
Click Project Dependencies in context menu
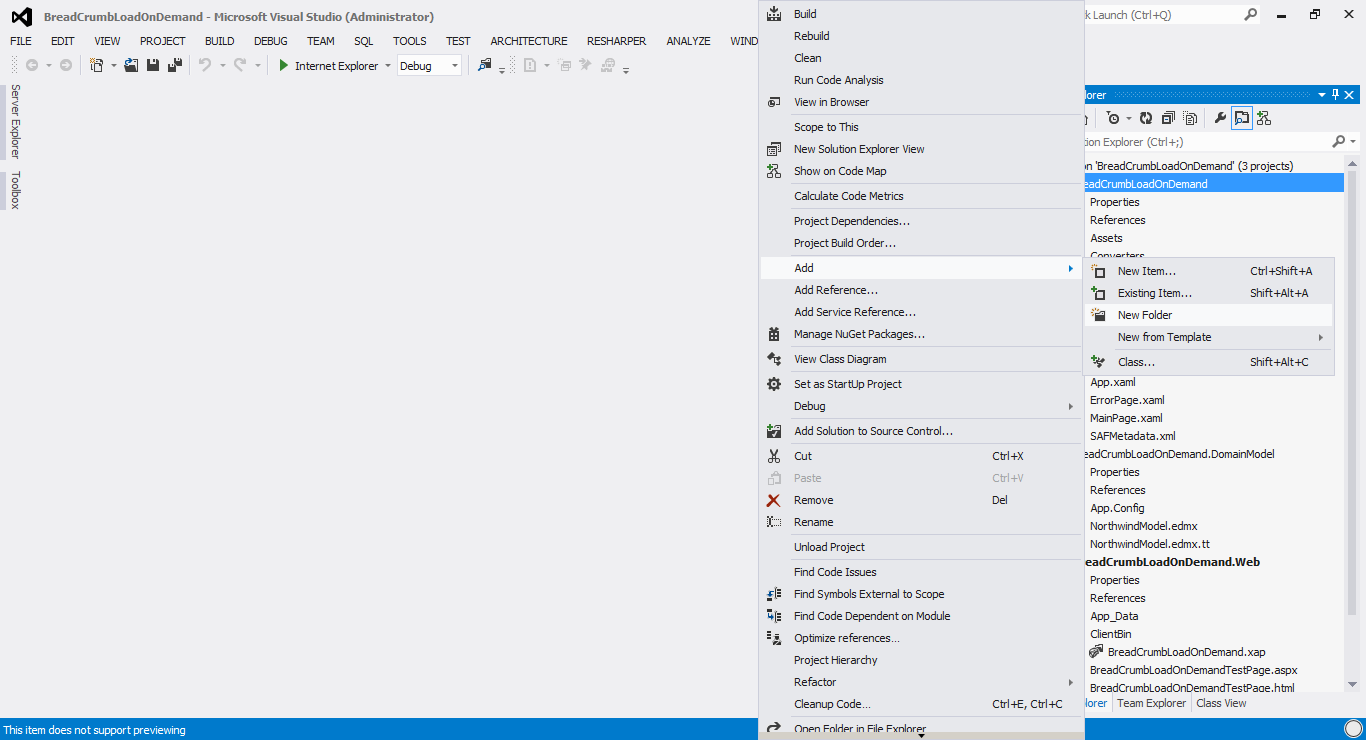[921, 221]
